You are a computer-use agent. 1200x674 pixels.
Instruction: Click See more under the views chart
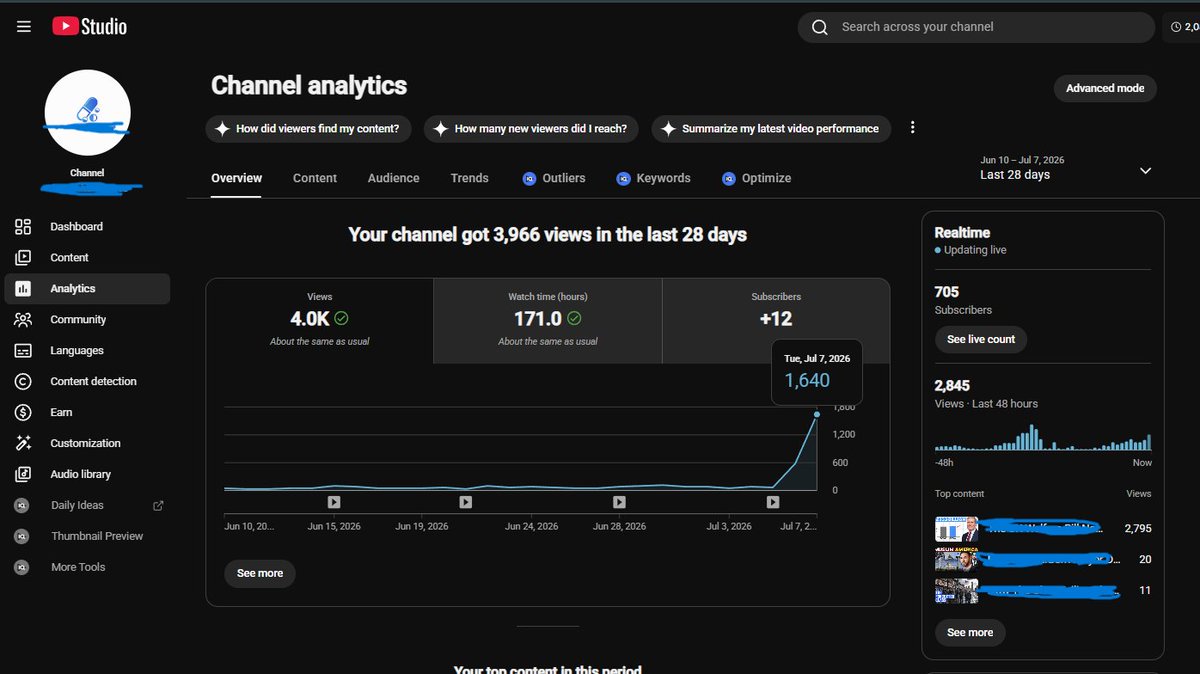coord(260,573)
